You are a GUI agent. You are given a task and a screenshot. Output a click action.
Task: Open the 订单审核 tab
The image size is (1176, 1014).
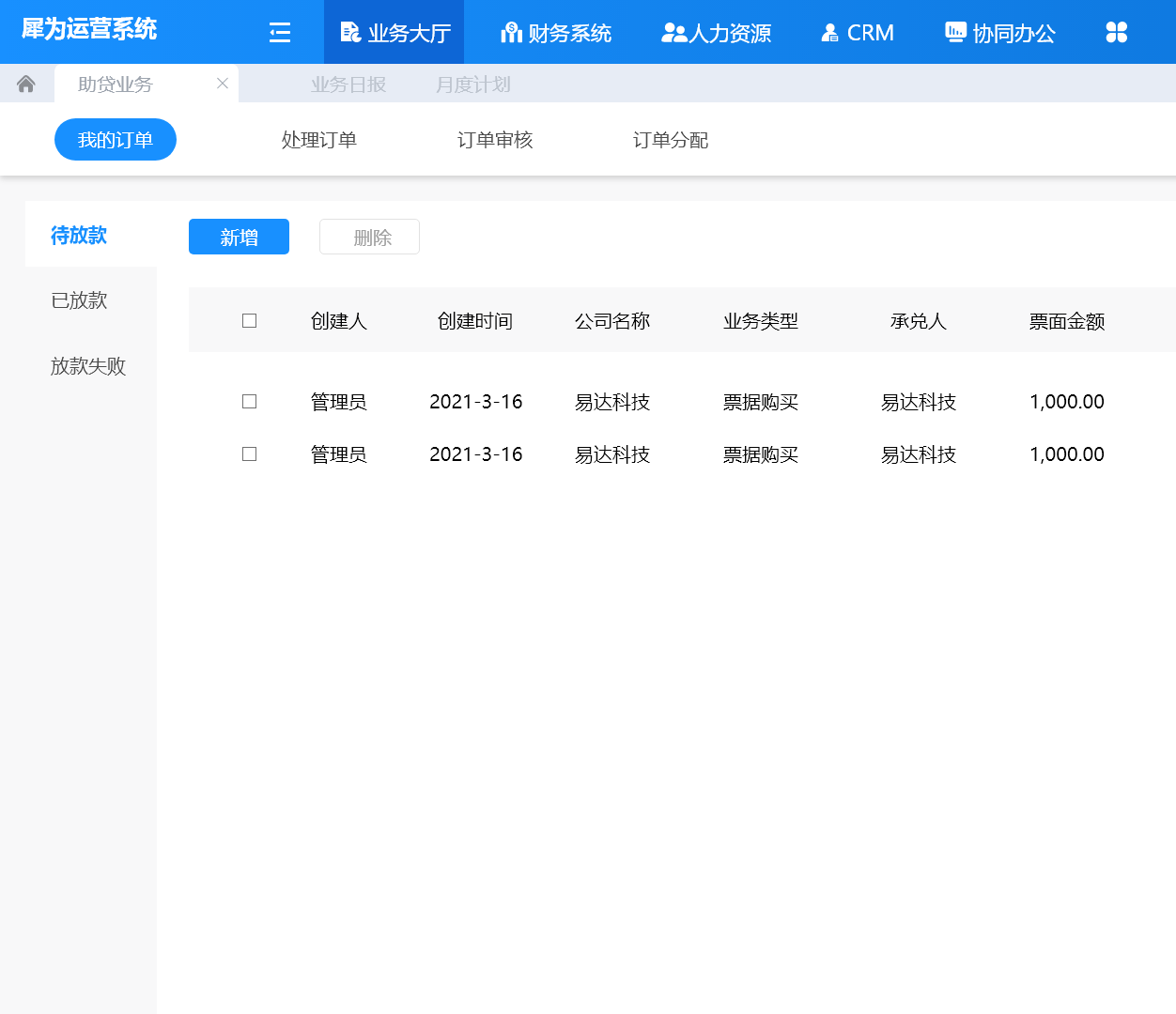pyautogui.click(x=494, y=139)
